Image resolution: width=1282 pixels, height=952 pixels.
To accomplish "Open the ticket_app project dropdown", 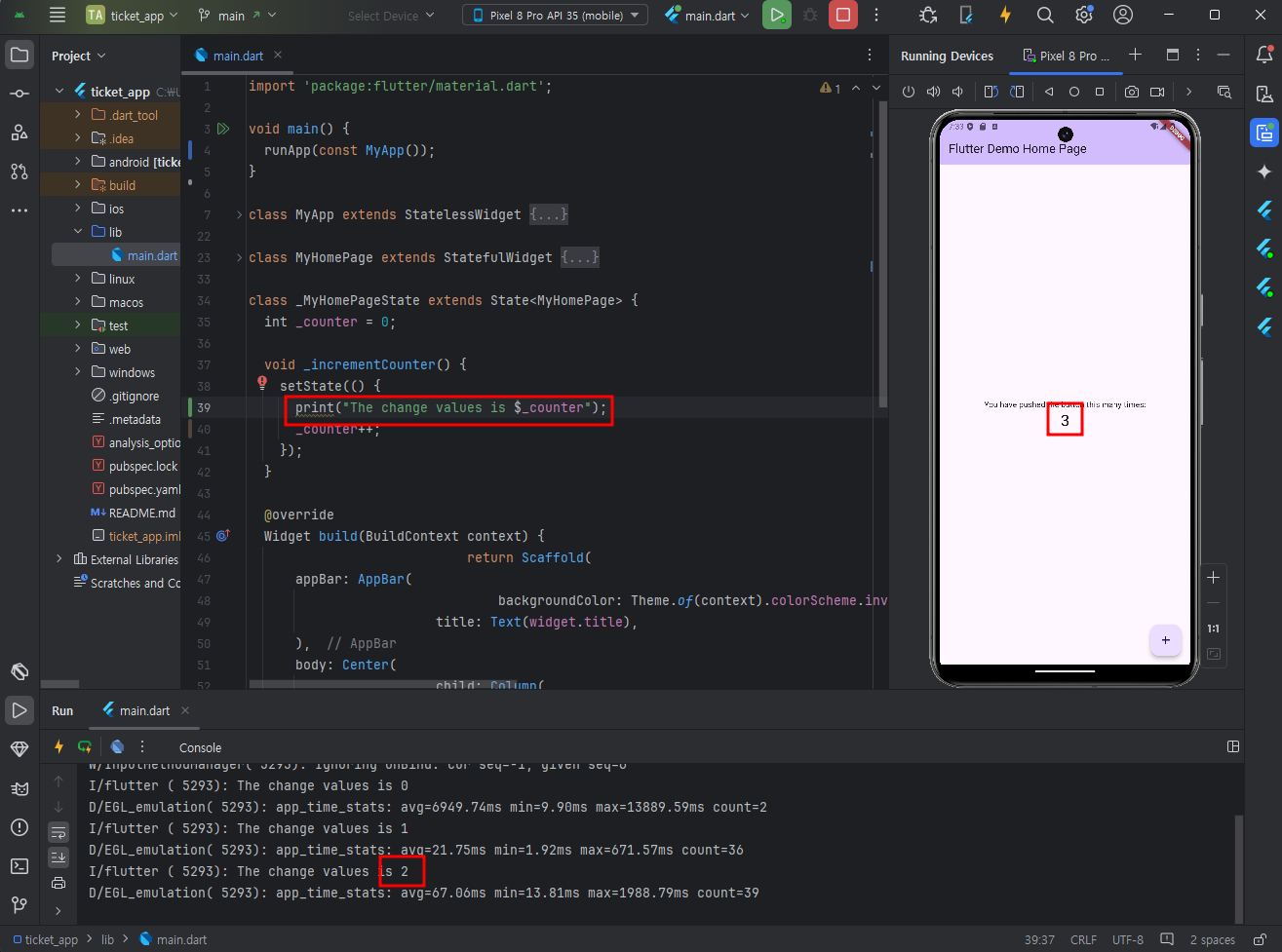I will [133, 15].
